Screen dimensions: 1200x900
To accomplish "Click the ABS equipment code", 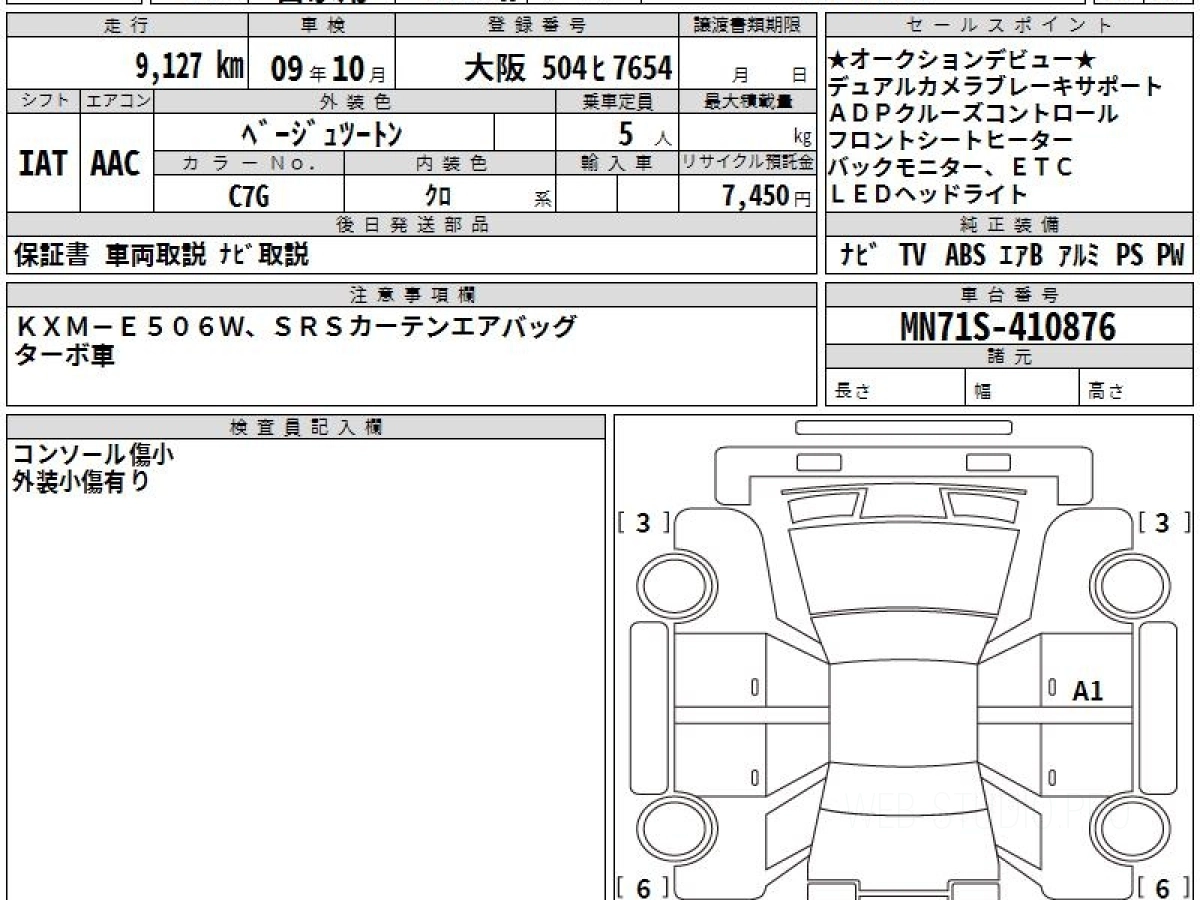I will click(965, 255).
